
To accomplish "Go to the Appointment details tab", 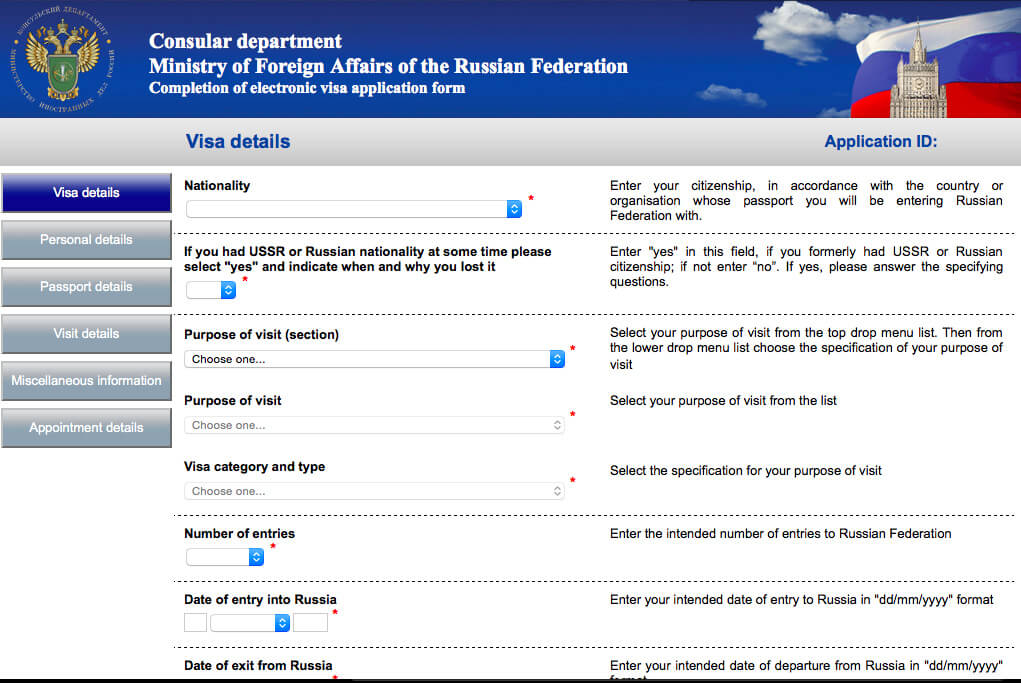I will pos(86,428).
